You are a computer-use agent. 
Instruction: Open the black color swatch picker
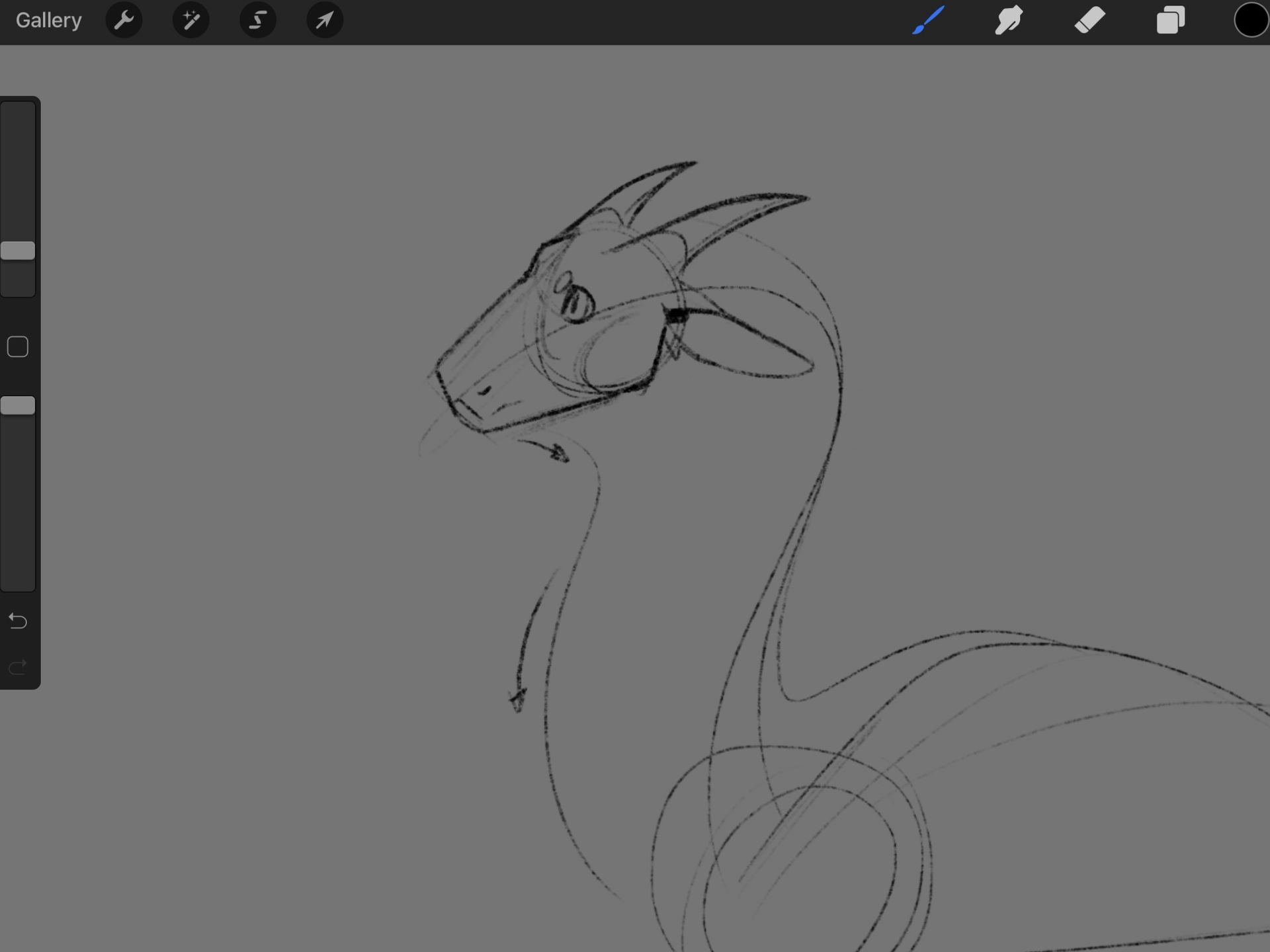click(1251, 20)
